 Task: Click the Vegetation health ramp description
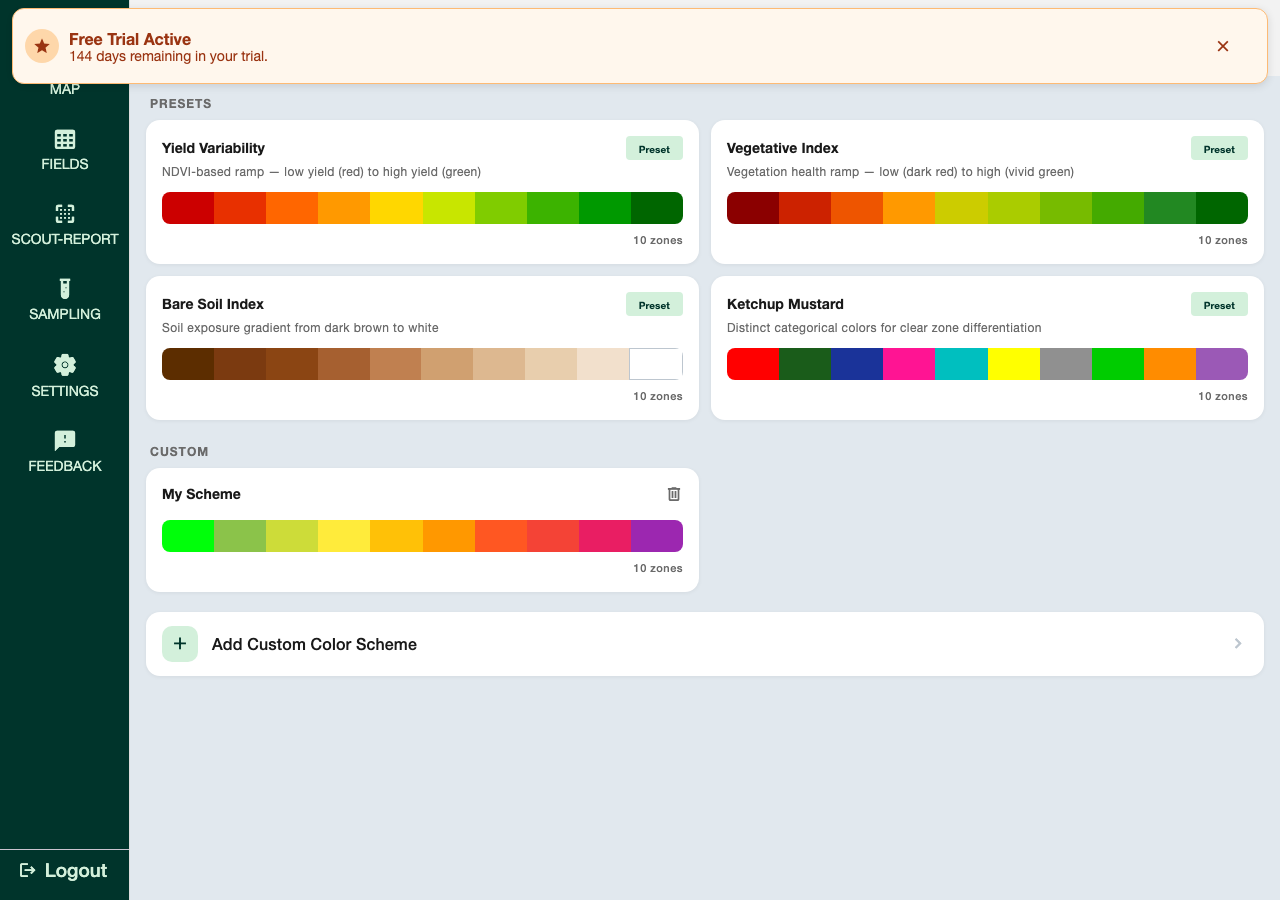[x=900, y=172]
